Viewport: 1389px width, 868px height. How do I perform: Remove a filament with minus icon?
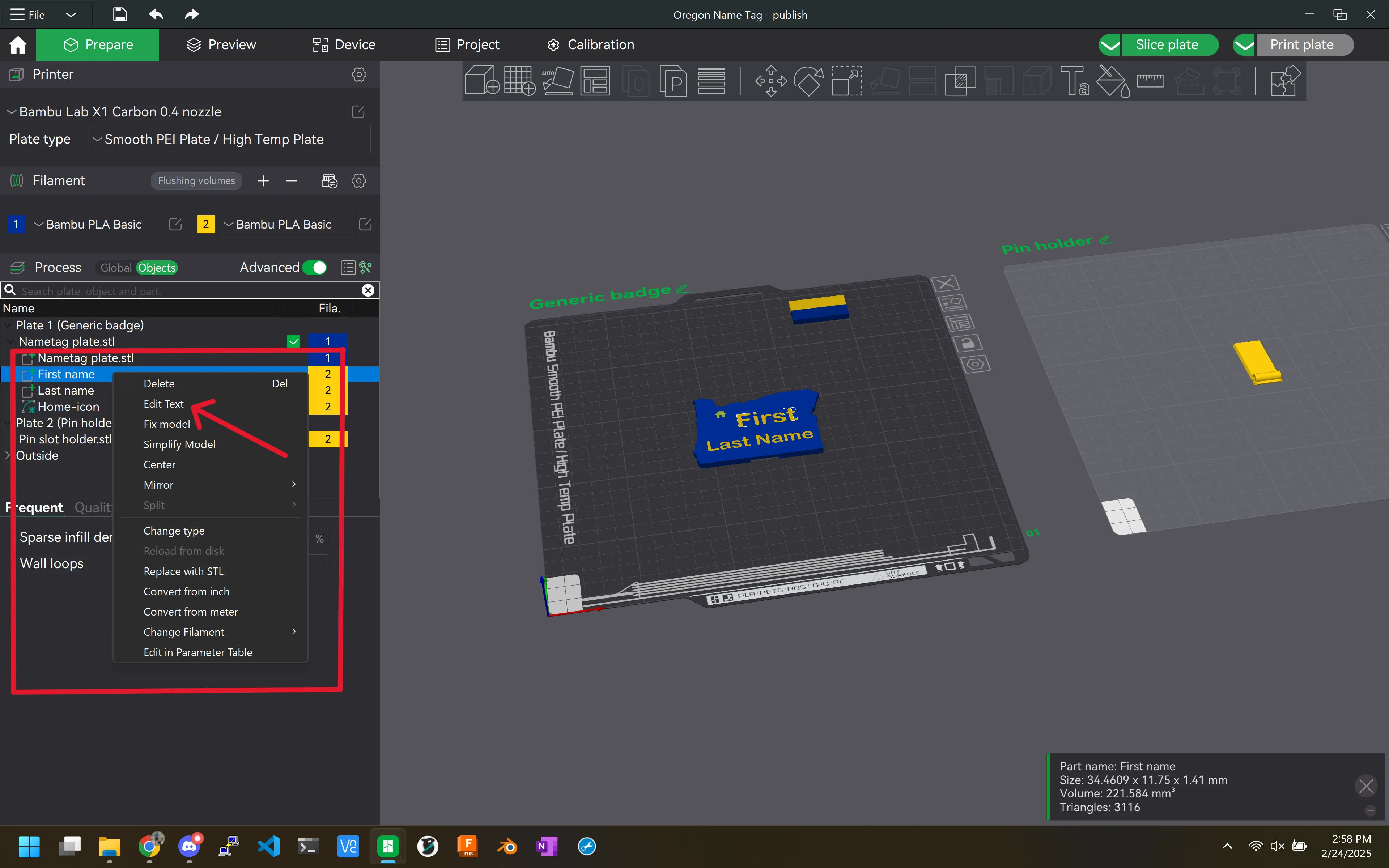coord(292,181)
